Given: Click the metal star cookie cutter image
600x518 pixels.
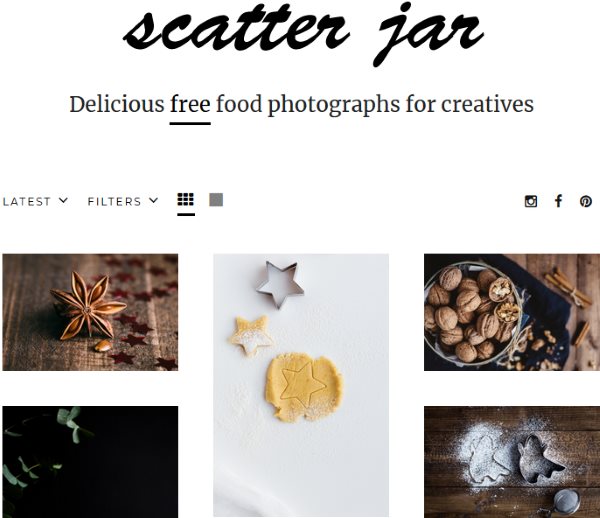Looking at the screenshot, I should [x=280, y=284].
